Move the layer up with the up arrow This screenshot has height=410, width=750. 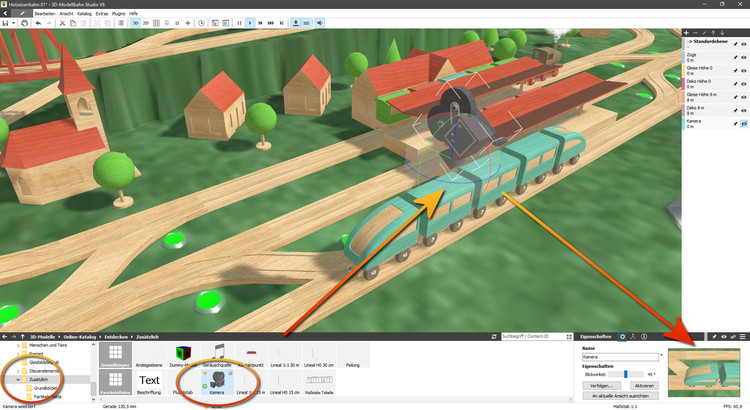[713, 33]
